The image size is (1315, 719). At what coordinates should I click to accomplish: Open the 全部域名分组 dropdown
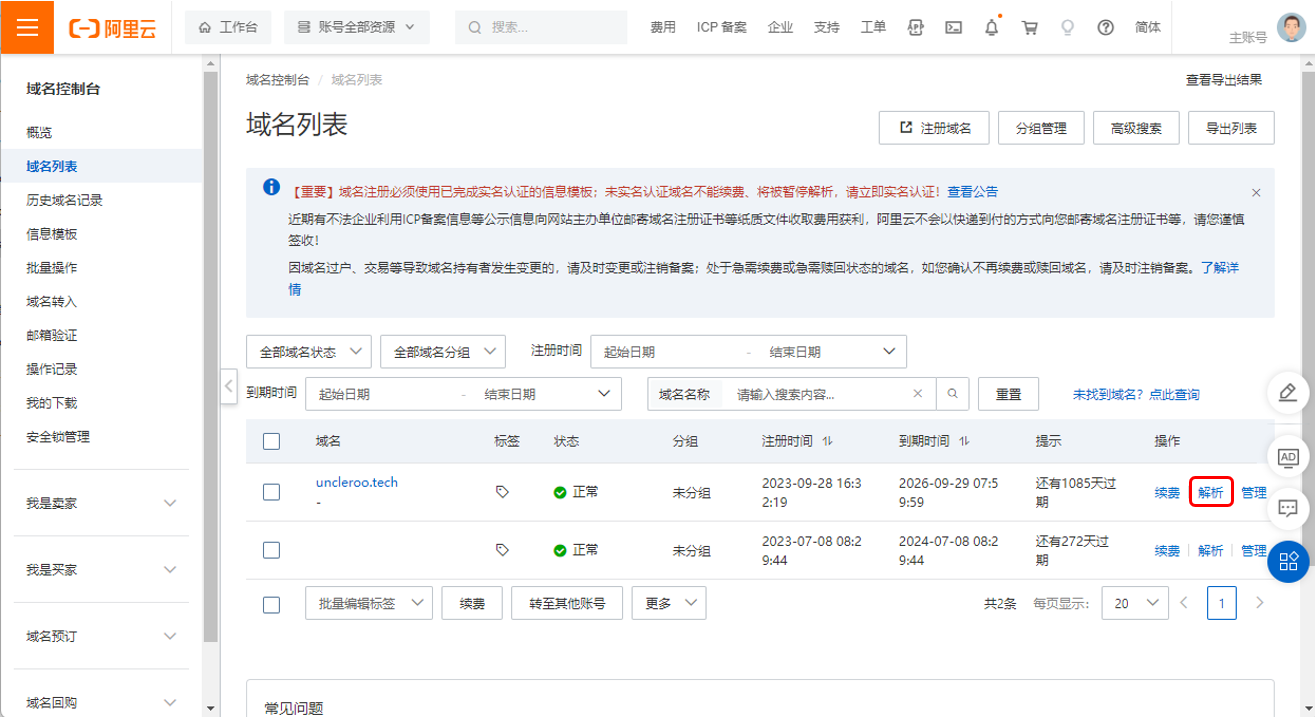443,352
